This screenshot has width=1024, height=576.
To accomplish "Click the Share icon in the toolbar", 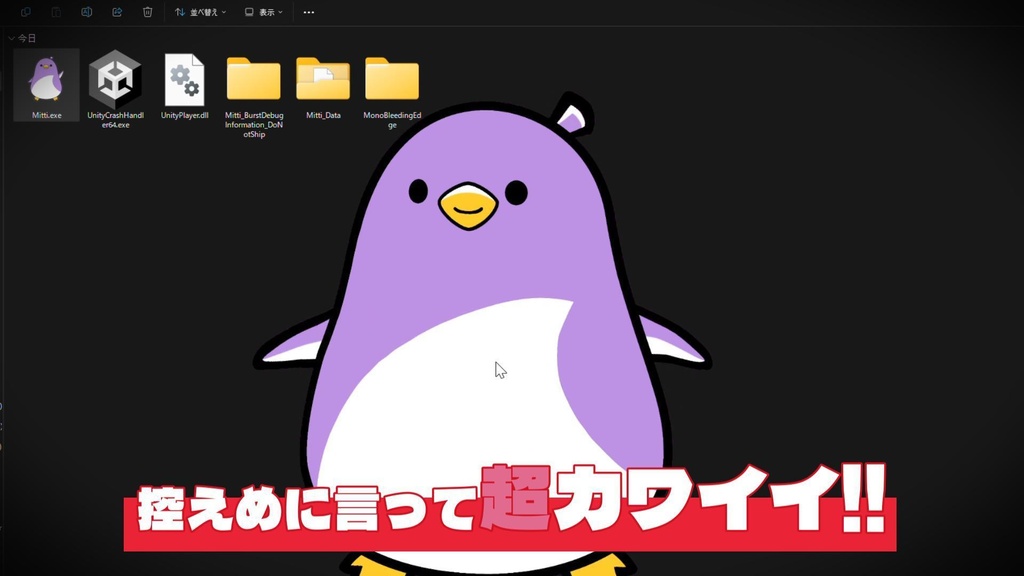I will coord(117,12).
